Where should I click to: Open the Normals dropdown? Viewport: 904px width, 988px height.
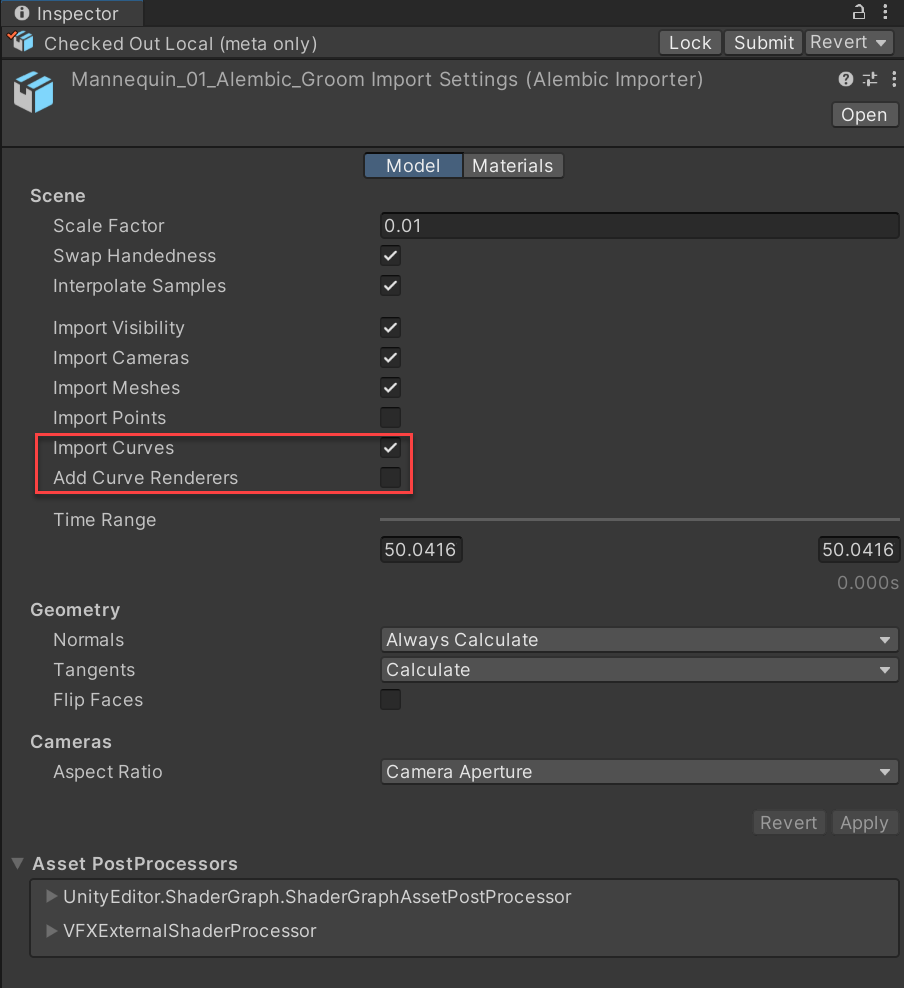tap(639, 640)
